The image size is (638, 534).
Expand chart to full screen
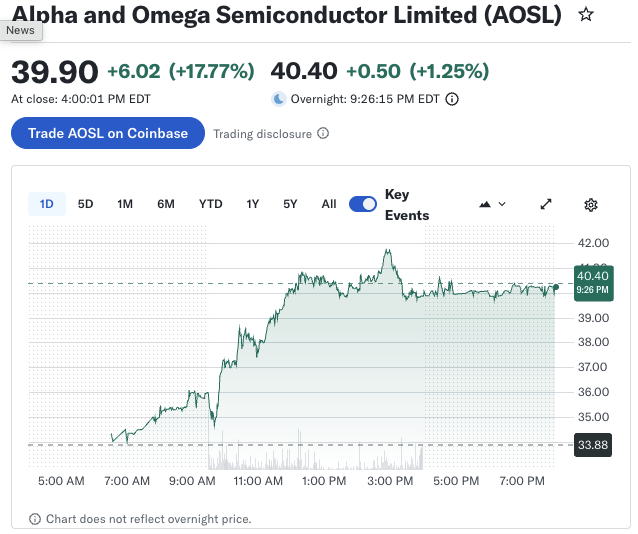[546, 204]
